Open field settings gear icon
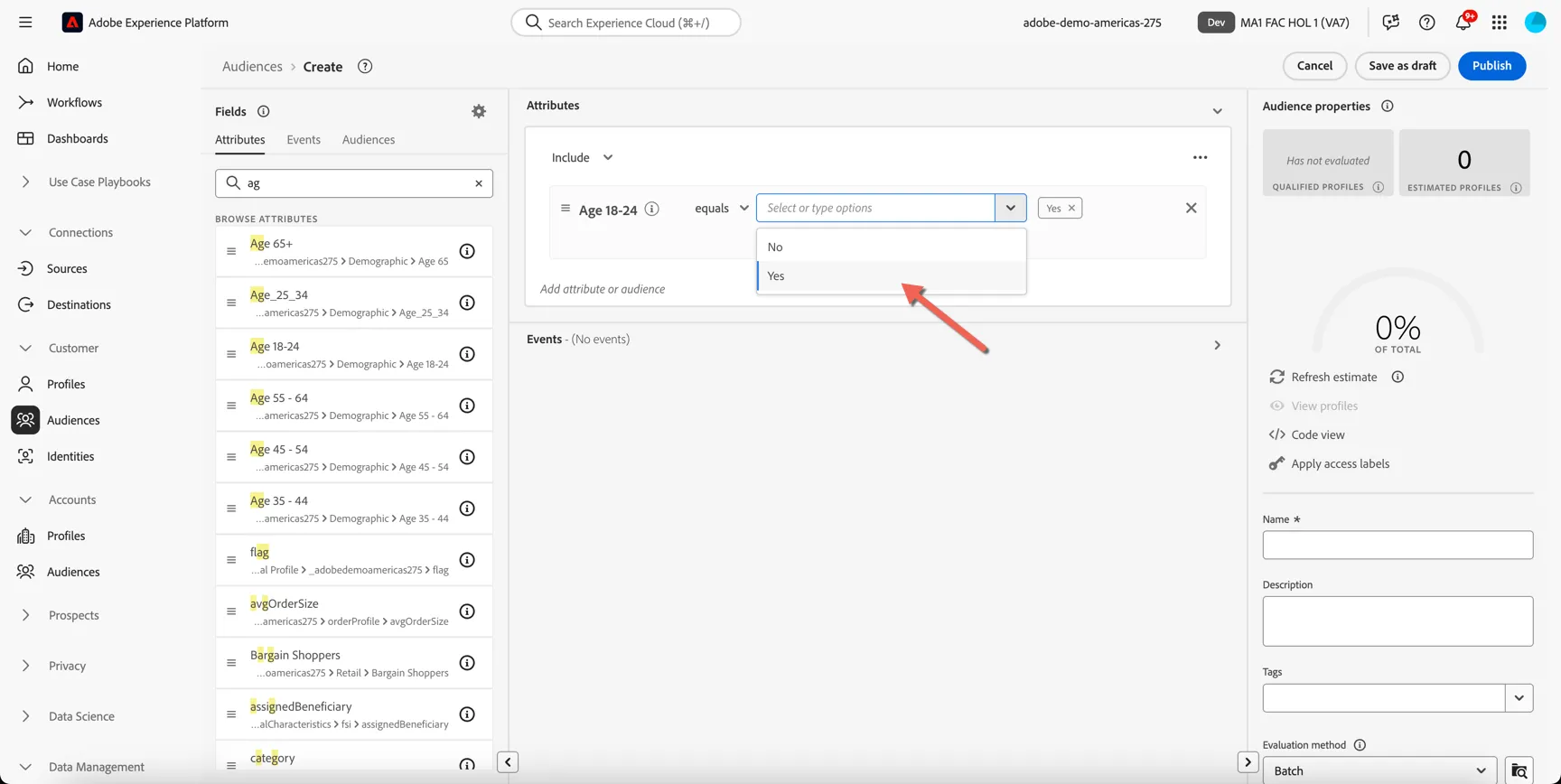Screen dimensions: 1561x784 pos(479,111)
